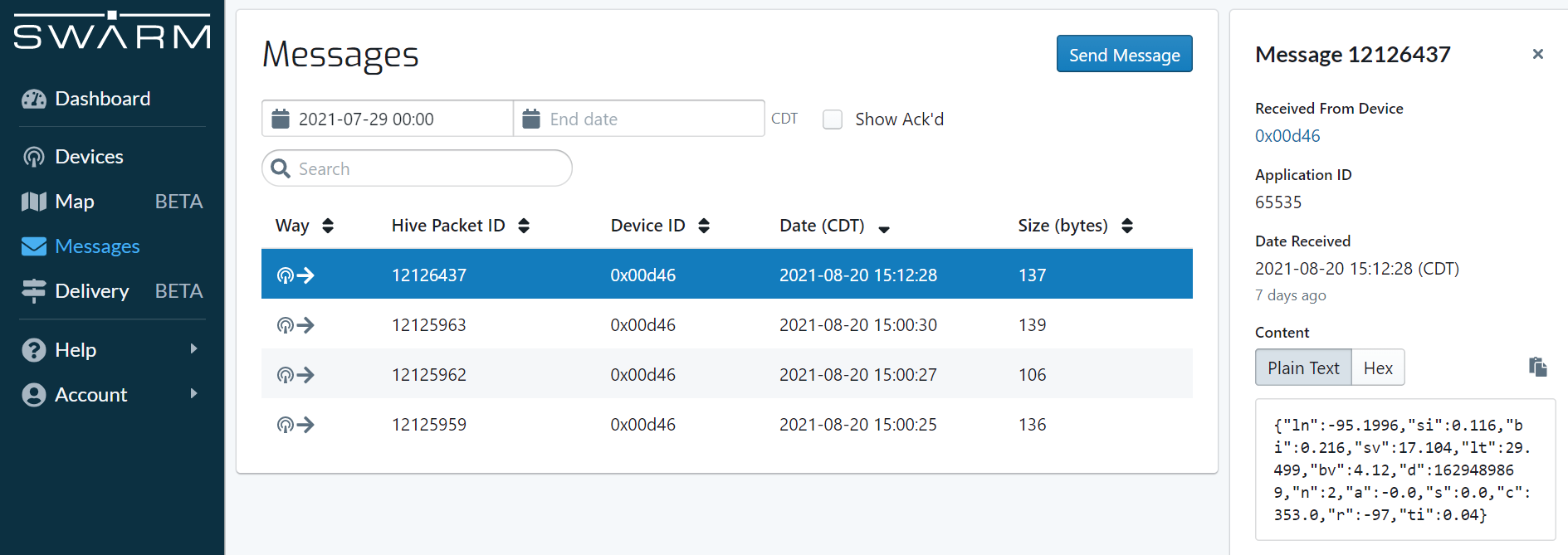
Task: Click the Messages envelope icon
Action: point(33,246)
